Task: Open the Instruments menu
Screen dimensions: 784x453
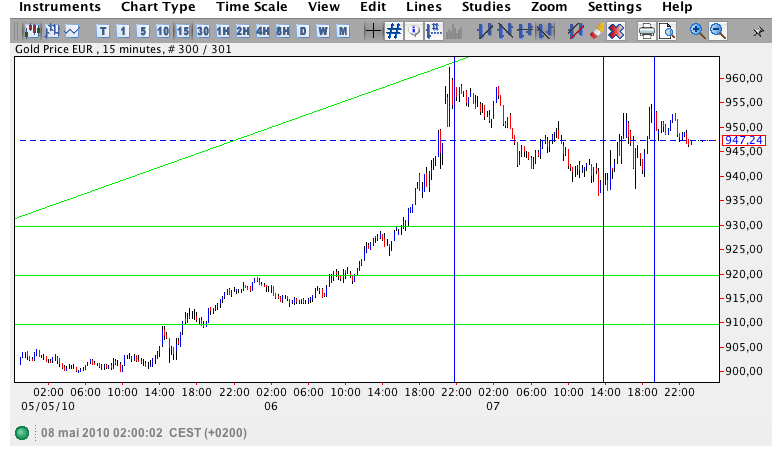Action: (59, 7)
